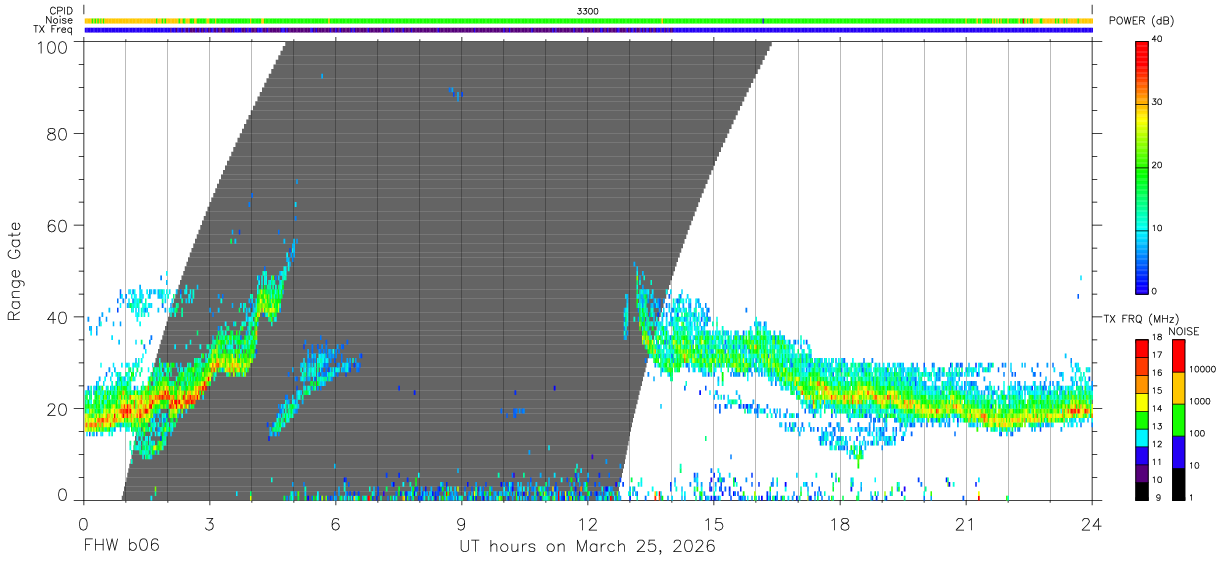Click the x-axis tick label '21'
This screenshot has height=567, width=1228.
966,525
